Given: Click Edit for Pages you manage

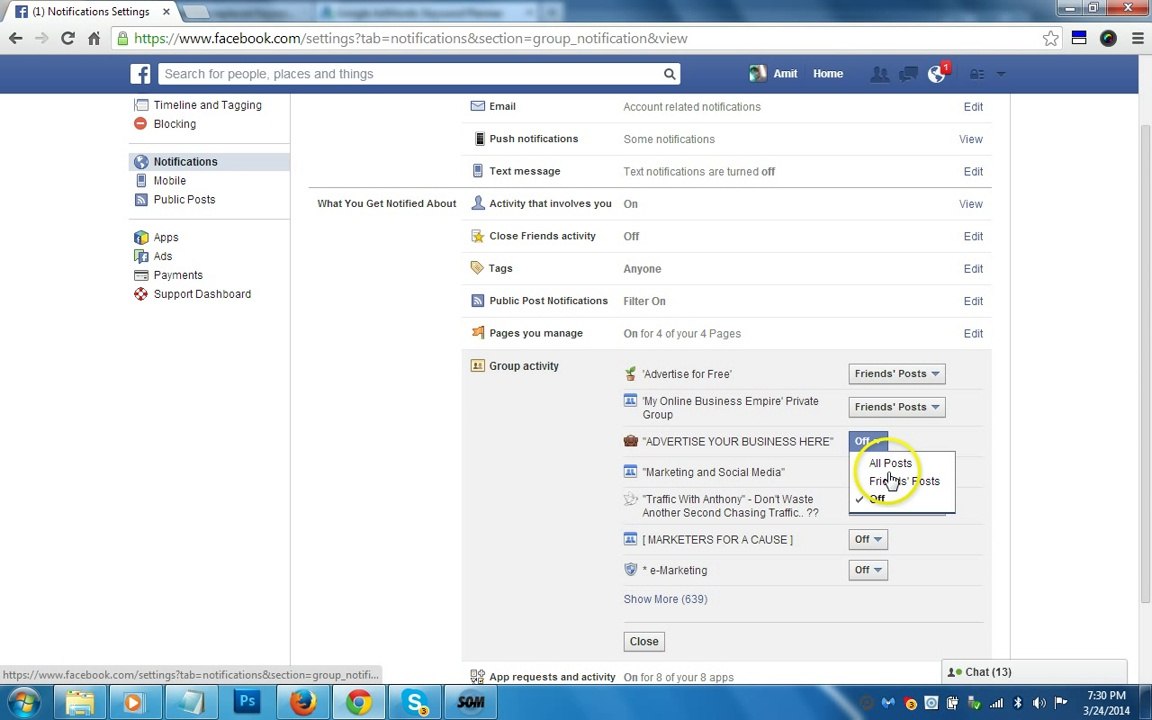Looking at the screenshot, I should (x=973, y=333).
